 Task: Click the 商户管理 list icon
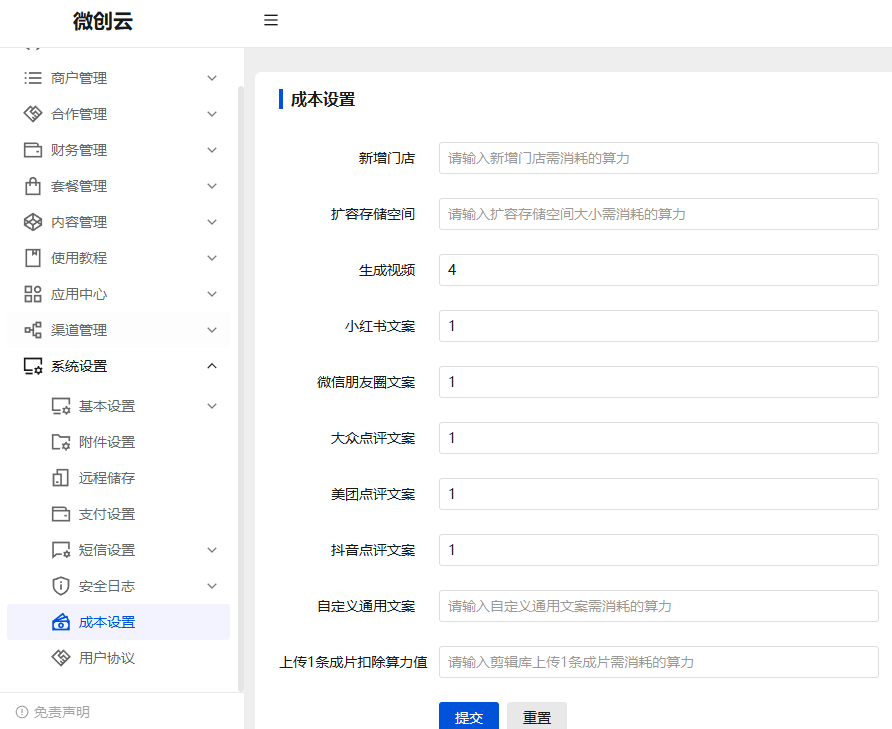point(33,78)
